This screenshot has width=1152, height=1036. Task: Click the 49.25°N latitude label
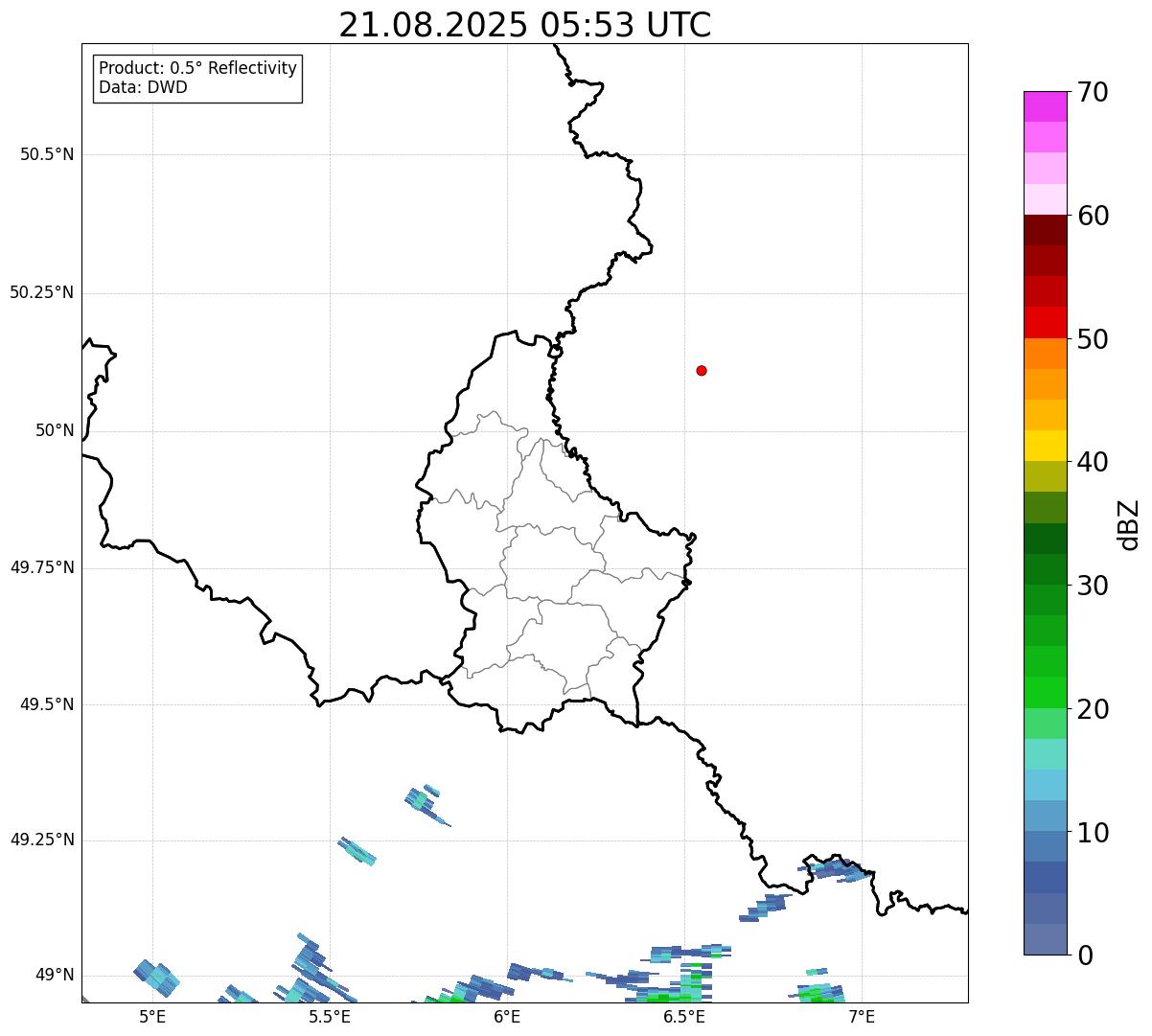pos(42,840)
